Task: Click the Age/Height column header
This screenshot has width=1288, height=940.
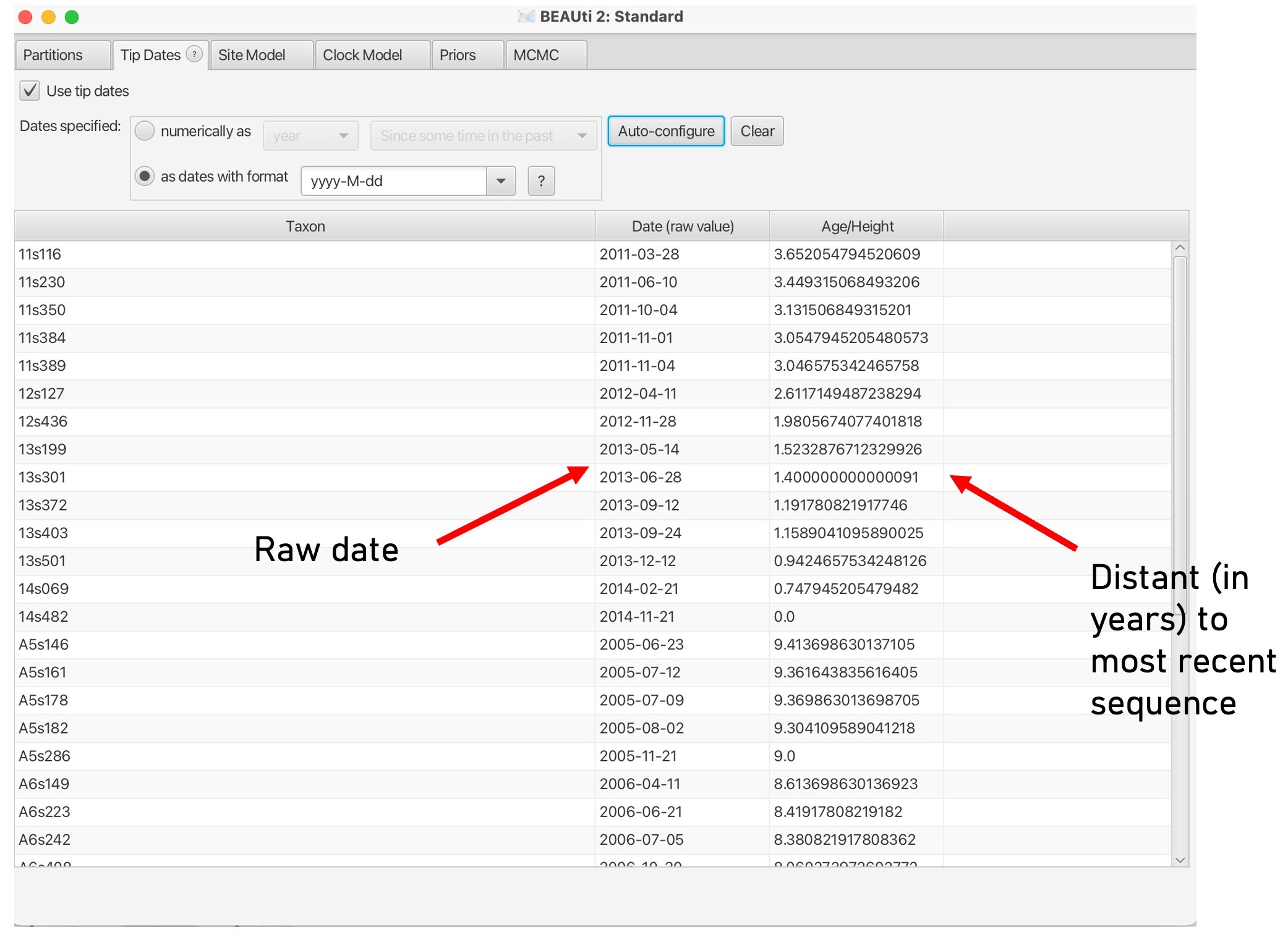Action: (857, 226)
